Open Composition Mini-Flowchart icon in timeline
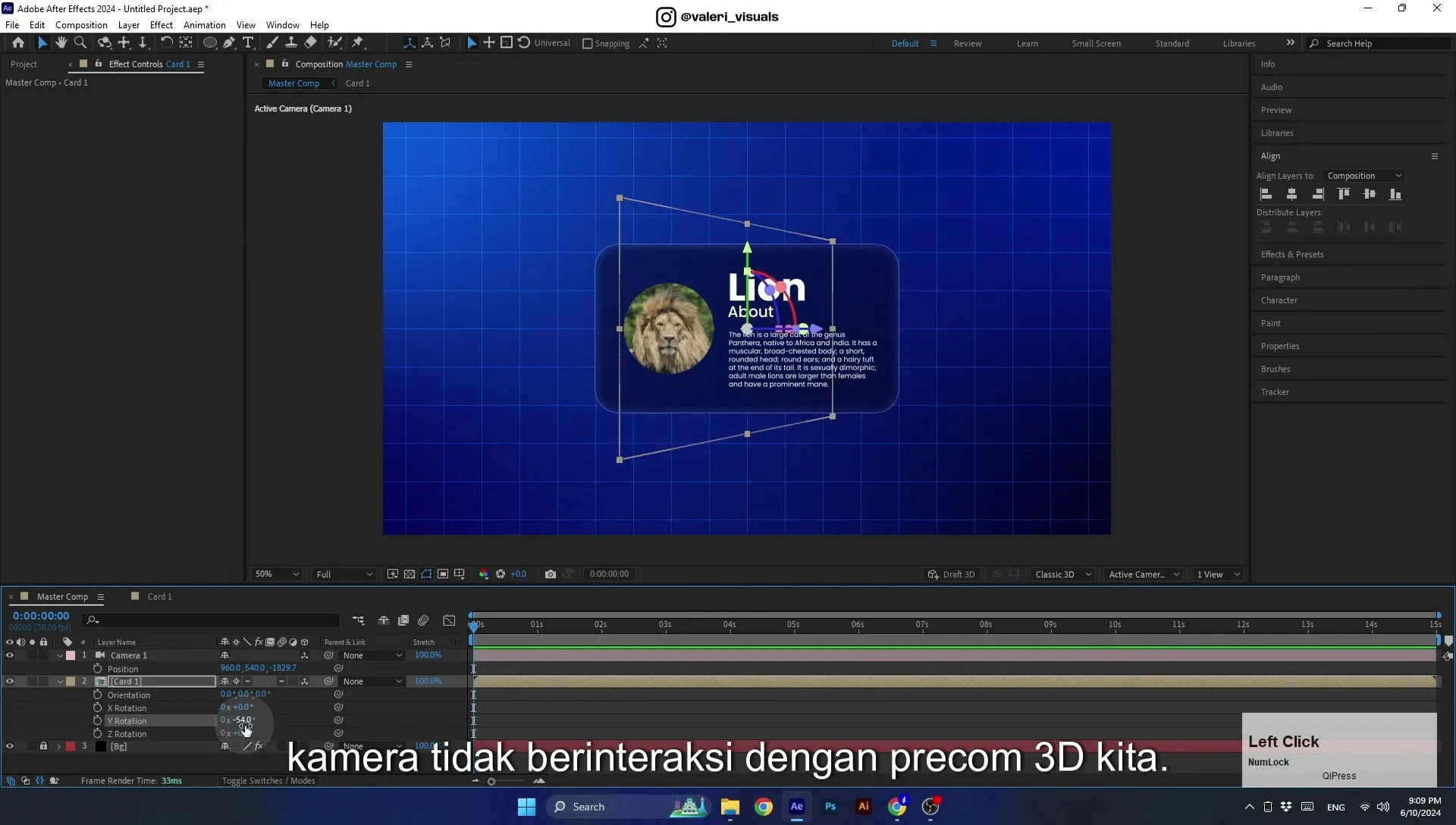 click(358, 620)
